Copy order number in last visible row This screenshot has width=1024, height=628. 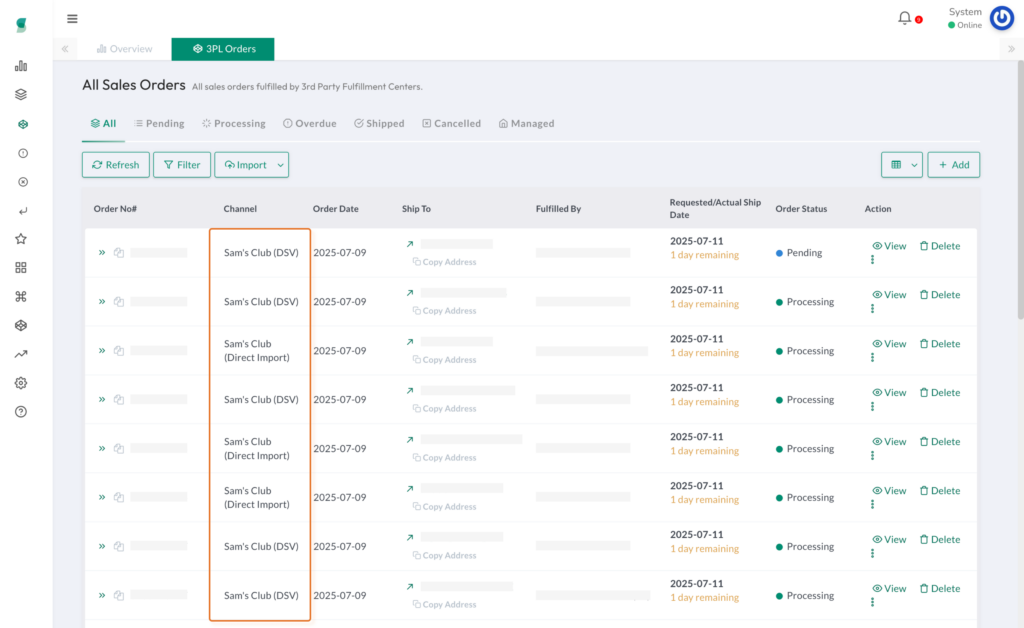(119, 595)
